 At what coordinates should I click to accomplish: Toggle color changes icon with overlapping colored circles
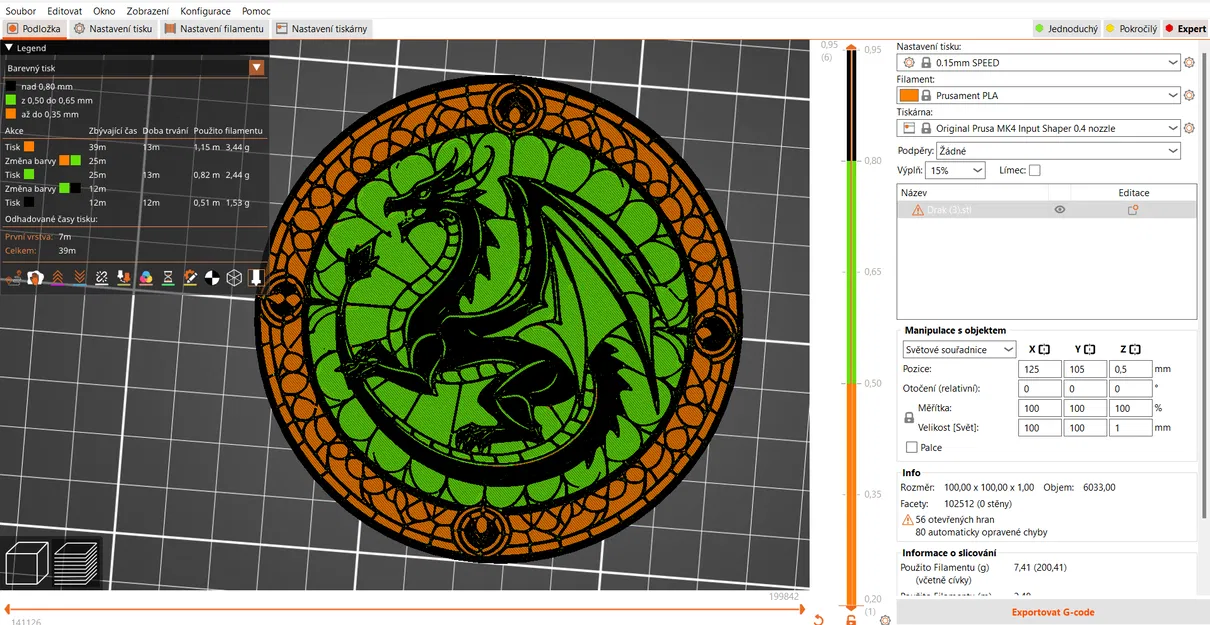146,277
